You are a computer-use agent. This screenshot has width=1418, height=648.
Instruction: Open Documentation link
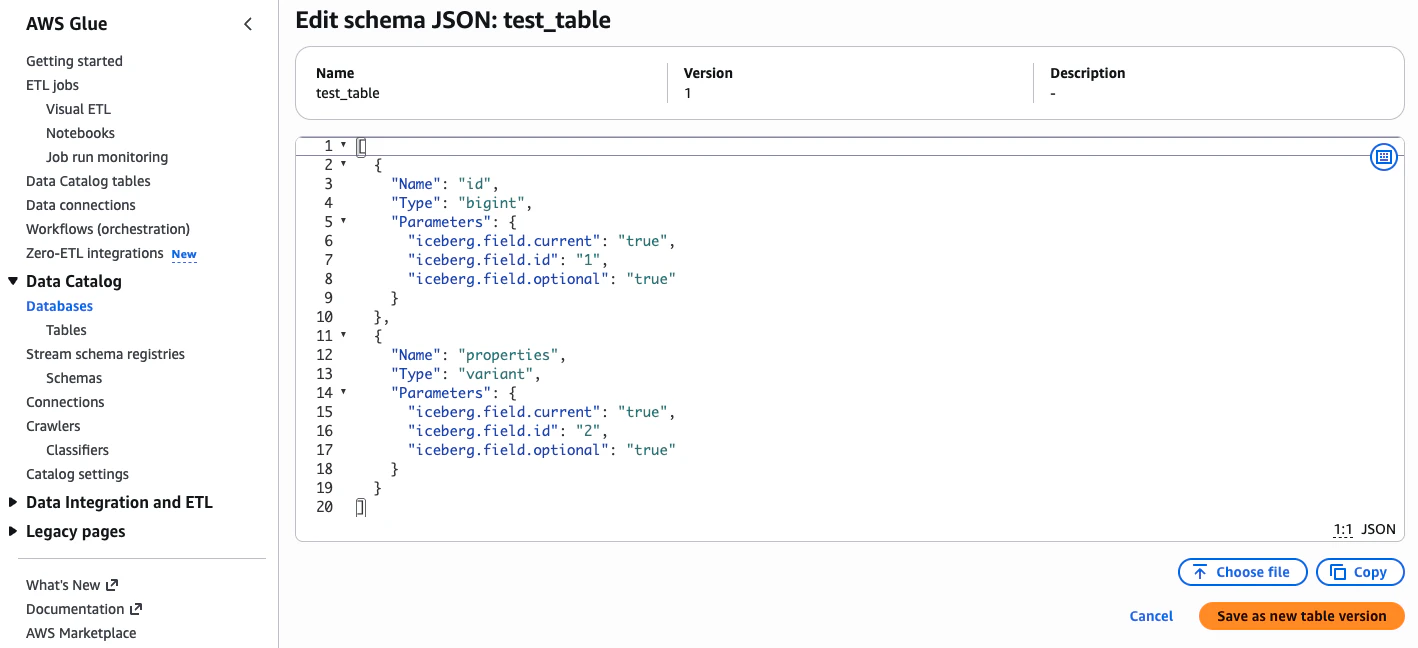pyautogui.click(x=75, y=609)
